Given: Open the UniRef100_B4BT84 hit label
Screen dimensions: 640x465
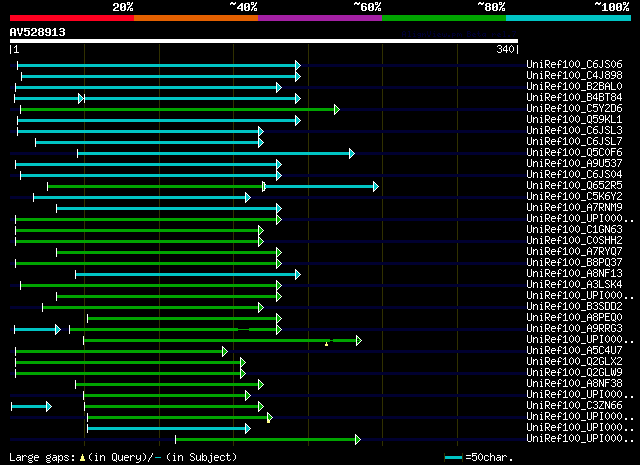Looking at the screenshot, I should coord(574,98).
